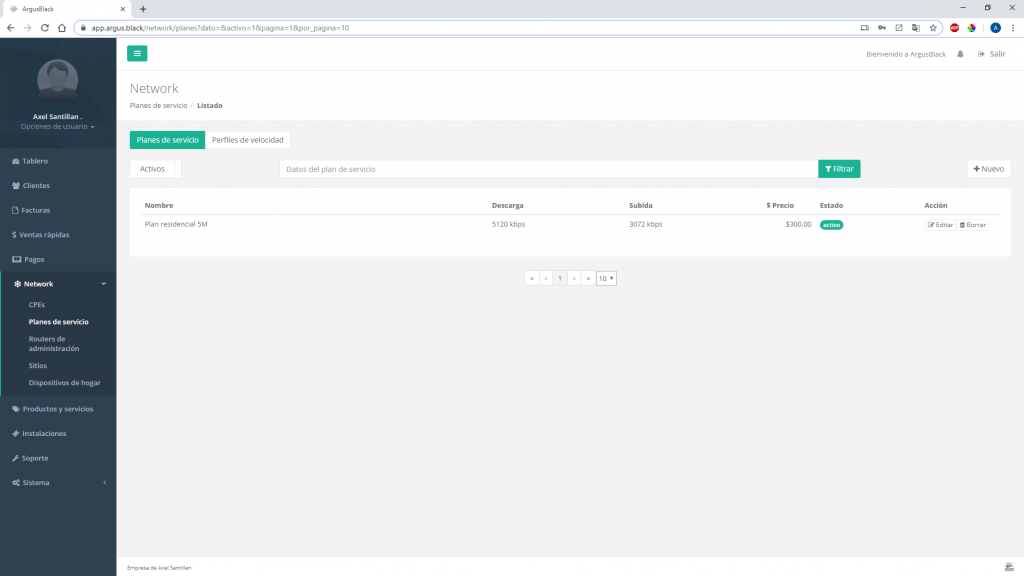The height and width of the screenshot is (576, 1024).
Task: Click the red ad blocker extension icon
Action: pyautogui.click(x=955, y=28)
